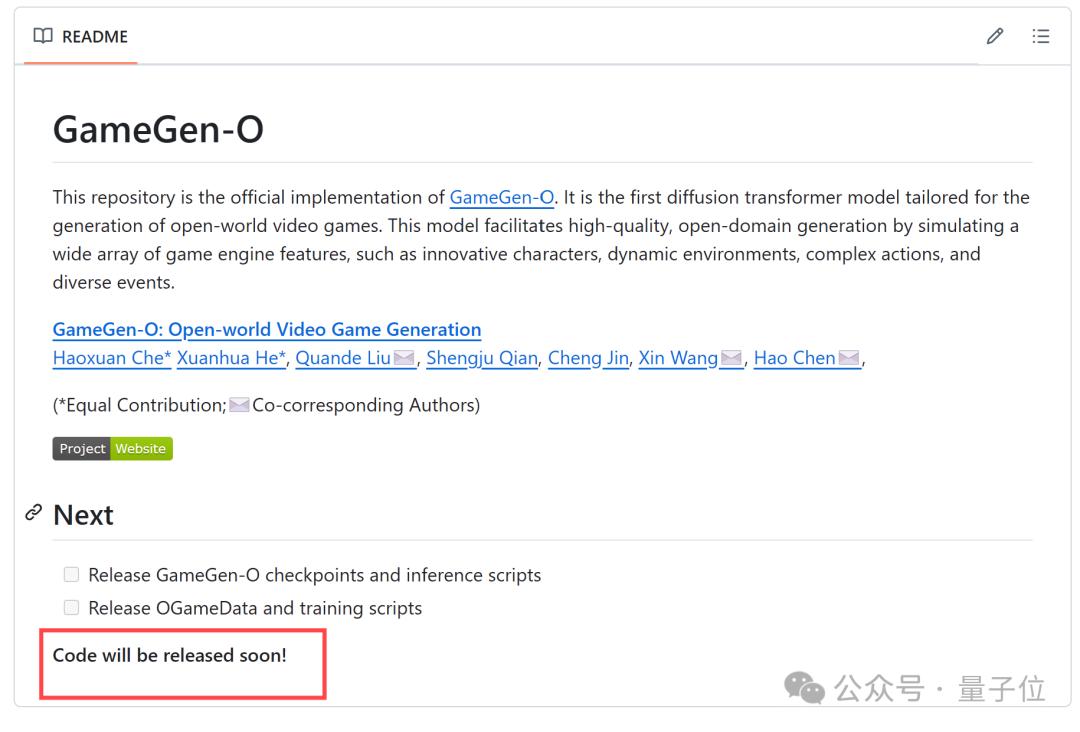Open the GameGen-O: Open-world Video Game Generation link
This screenshot has height=732, width=1080.
(x=267, y=329)
